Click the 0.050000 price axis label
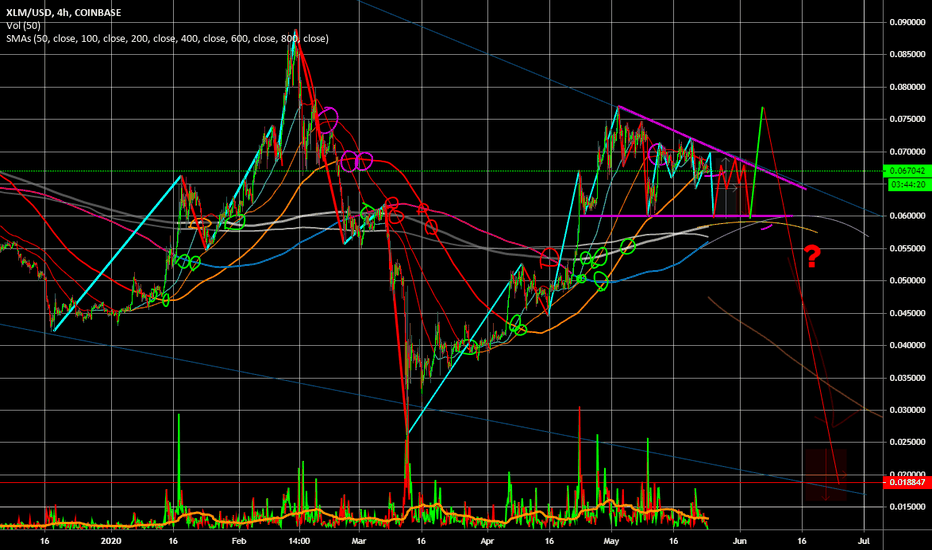This screenshot has width=932, height=550. click(908, 281)
